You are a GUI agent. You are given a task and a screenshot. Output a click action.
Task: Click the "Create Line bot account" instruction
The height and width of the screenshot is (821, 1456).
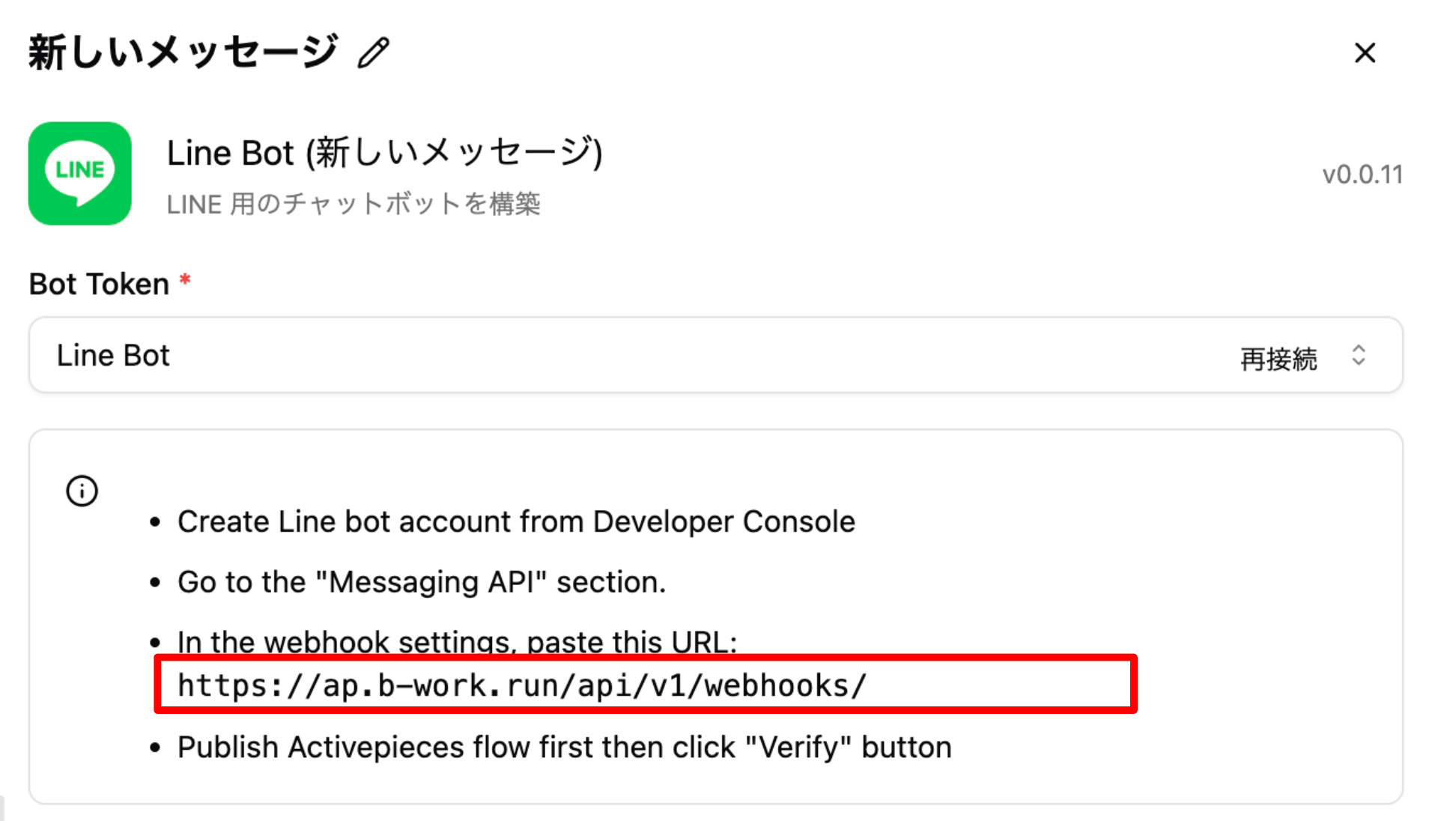click(516, 521)
